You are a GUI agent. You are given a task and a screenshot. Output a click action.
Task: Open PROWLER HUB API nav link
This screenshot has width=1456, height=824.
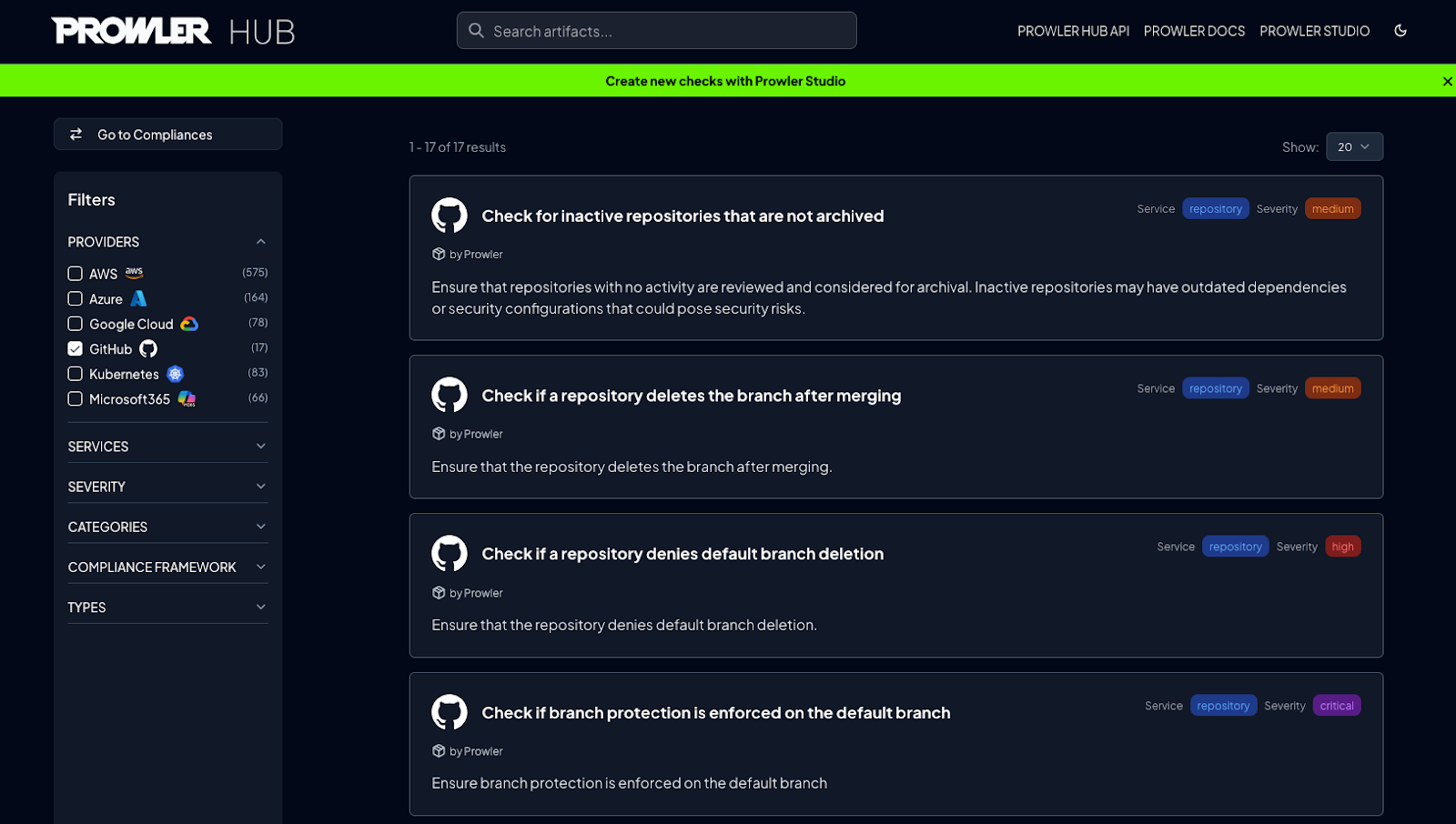click(1073, 31)
